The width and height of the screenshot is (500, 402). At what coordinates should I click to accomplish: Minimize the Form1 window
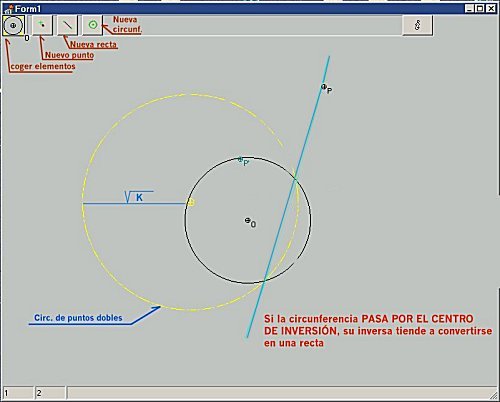(x=470, y=8)
